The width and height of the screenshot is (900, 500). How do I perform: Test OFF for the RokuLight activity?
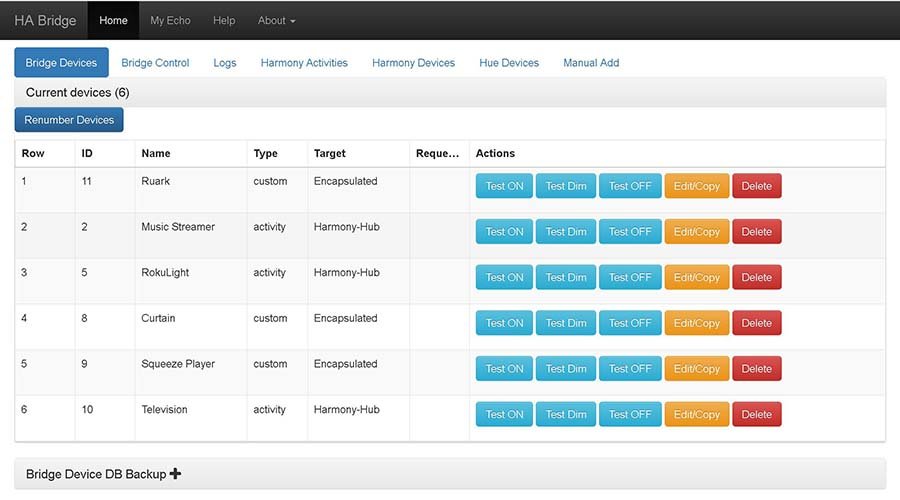[x=630, y=277]
